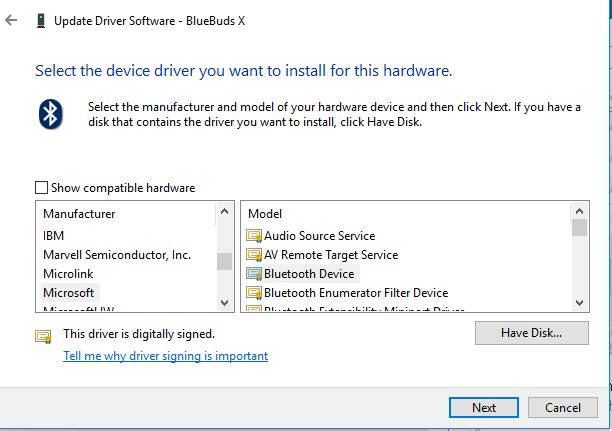Select AV Remote Target Service model
This screenshot has width=612, height=431.
(x=331, y=255)
